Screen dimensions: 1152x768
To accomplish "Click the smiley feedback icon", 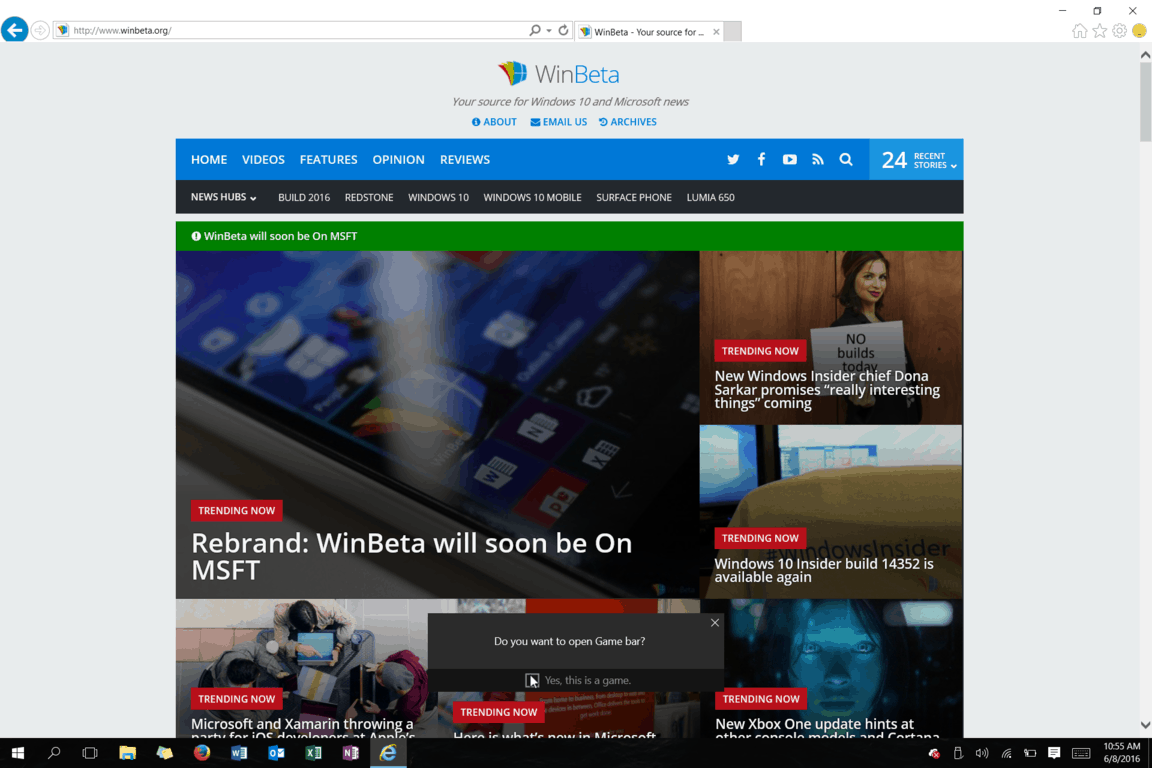I will coord(1140,31).
